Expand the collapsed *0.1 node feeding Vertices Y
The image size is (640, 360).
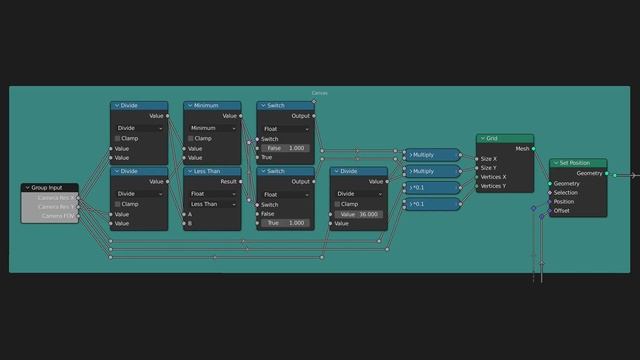pyautogui.click(x=411, y=204)
